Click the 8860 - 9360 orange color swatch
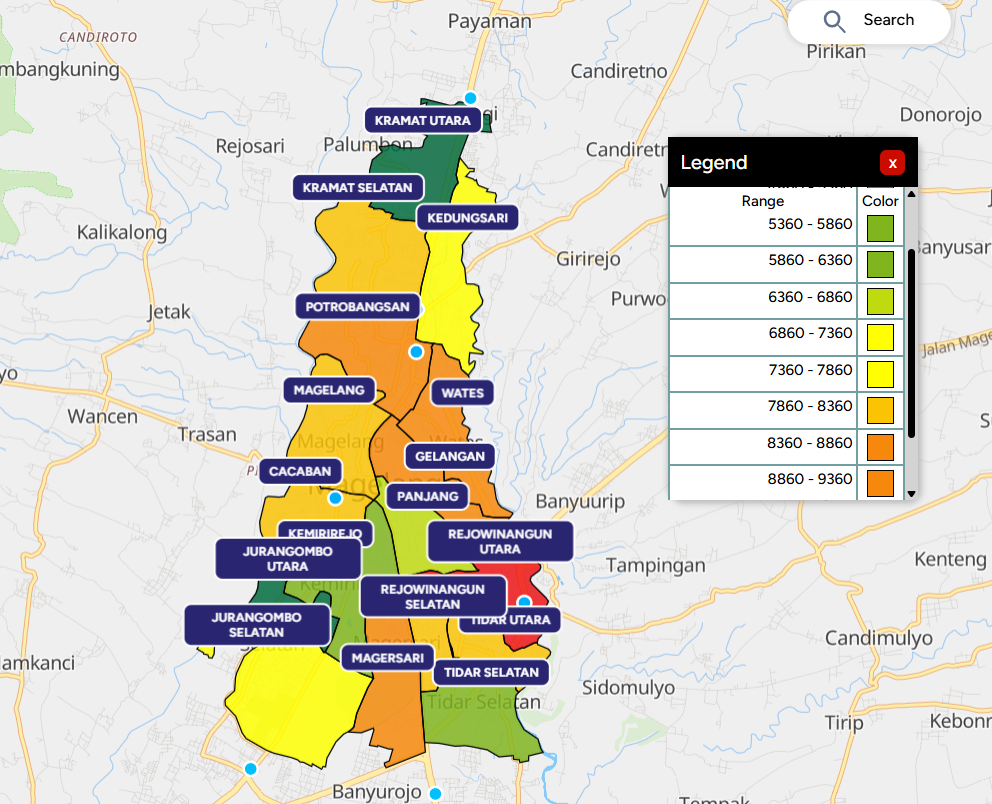Image resolution: width=992 pixels, height=804 pixels. click(880, 483)
